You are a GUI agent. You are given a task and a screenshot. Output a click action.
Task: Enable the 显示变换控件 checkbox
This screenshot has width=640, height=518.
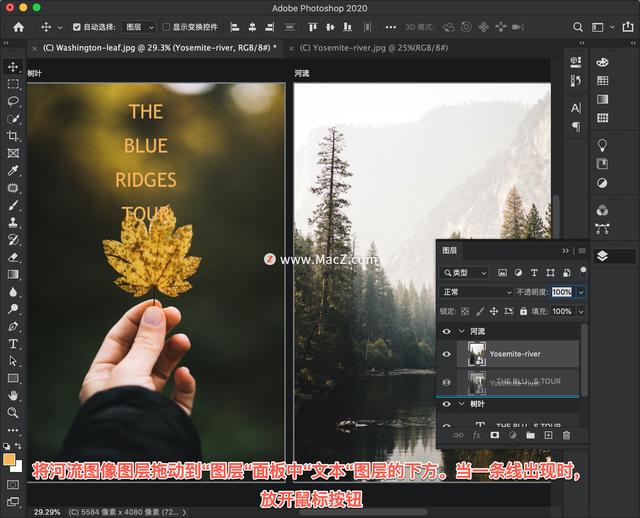[166, 27]
